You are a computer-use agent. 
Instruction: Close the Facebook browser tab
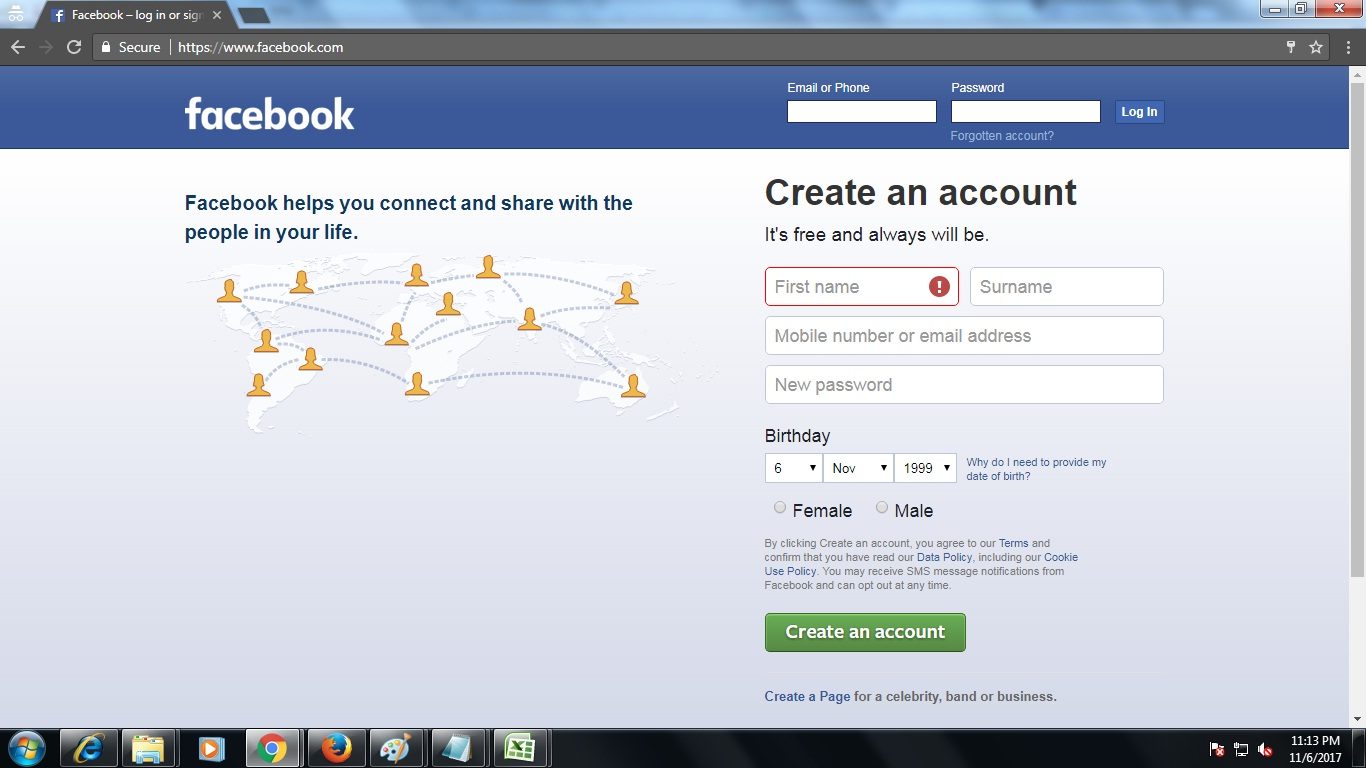point(217,16)
